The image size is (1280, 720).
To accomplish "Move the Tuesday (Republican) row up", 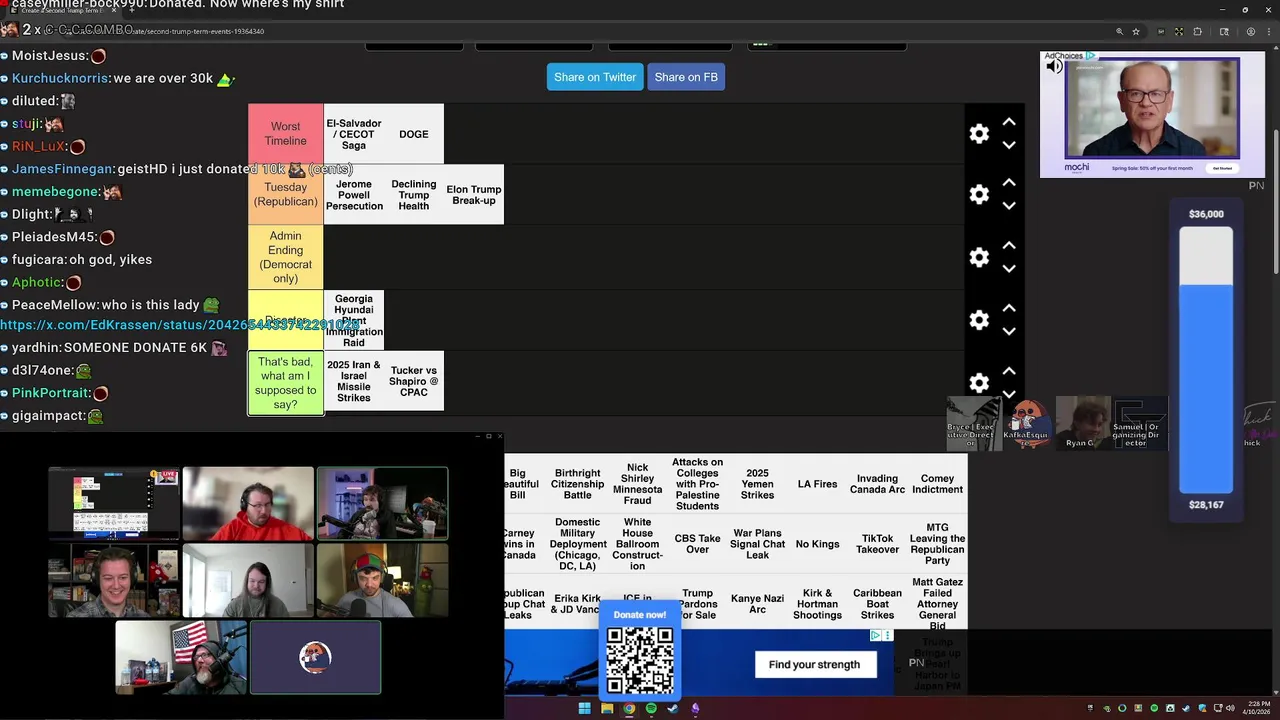I will pyautogui.click(x=1009, y=182).
